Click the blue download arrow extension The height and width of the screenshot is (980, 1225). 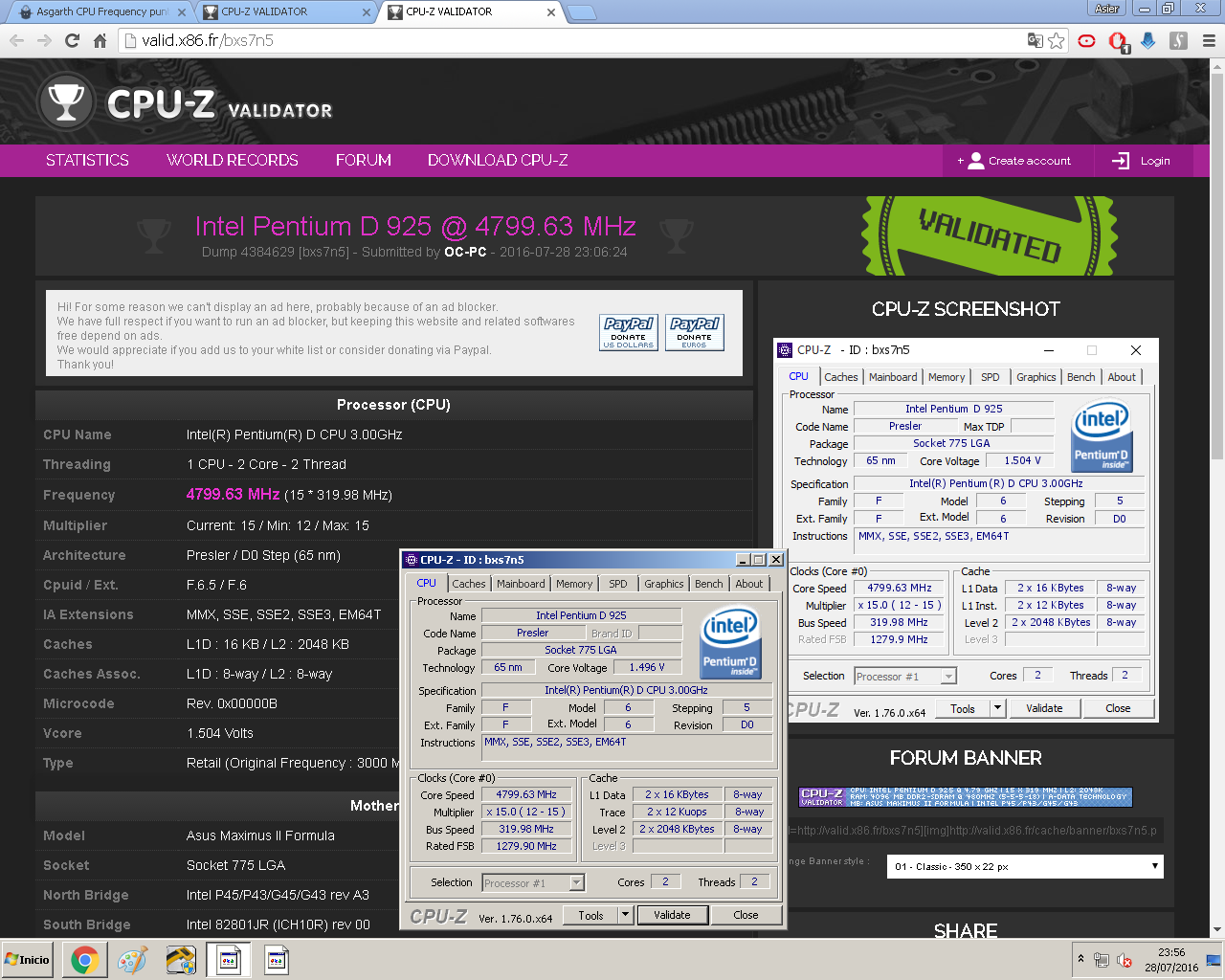(1148, 40)
